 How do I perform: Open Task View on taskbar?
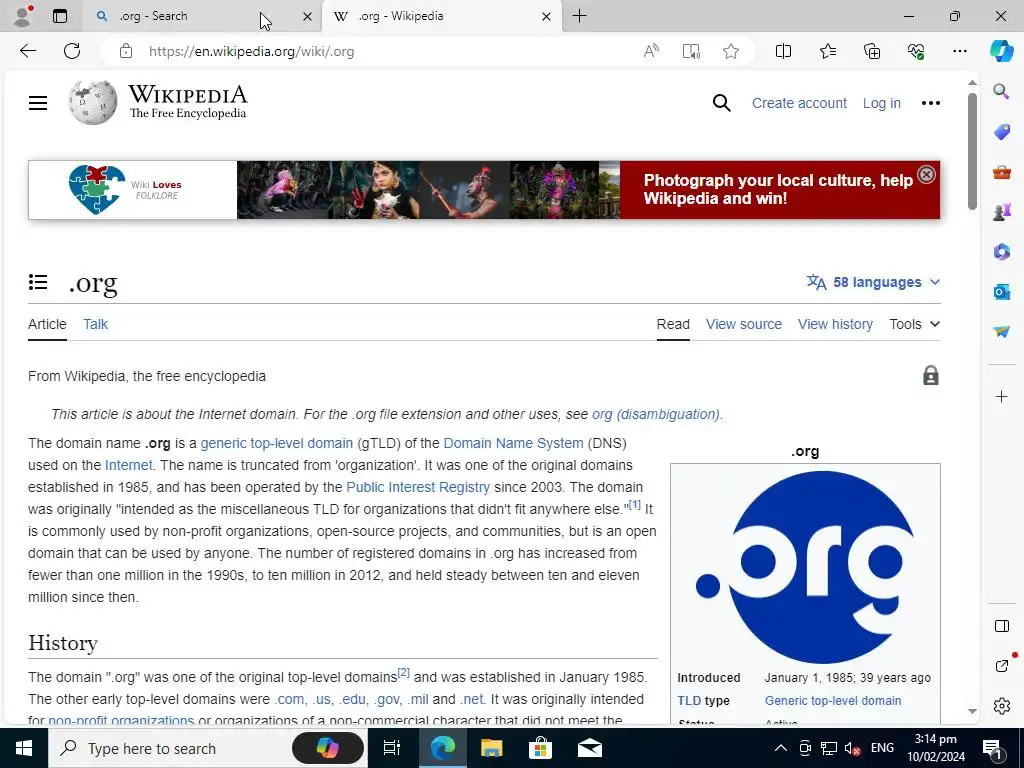(391, 748)
